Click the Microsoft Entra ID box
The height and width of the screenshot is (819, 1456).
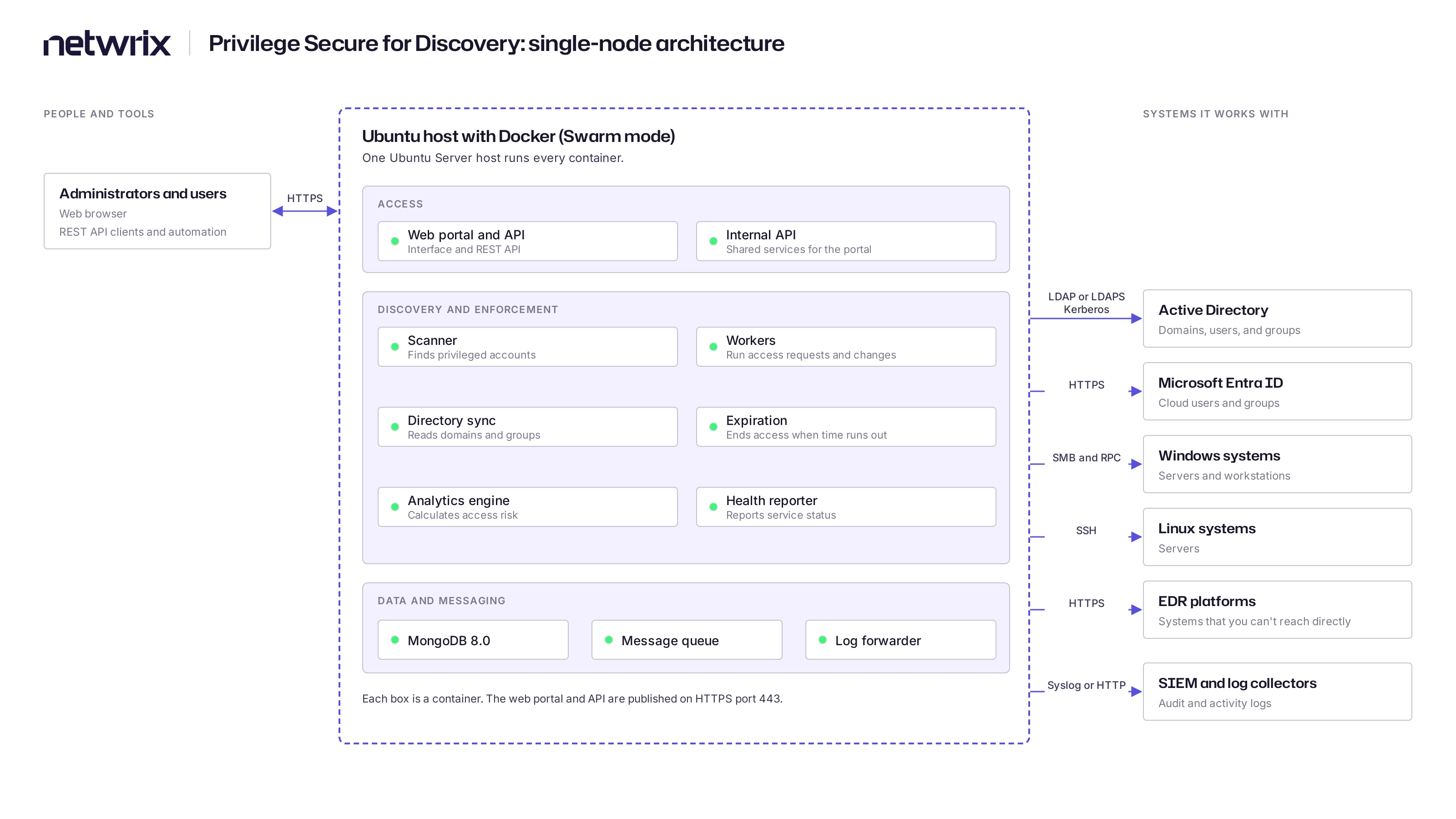click(x=1277, y=392)
